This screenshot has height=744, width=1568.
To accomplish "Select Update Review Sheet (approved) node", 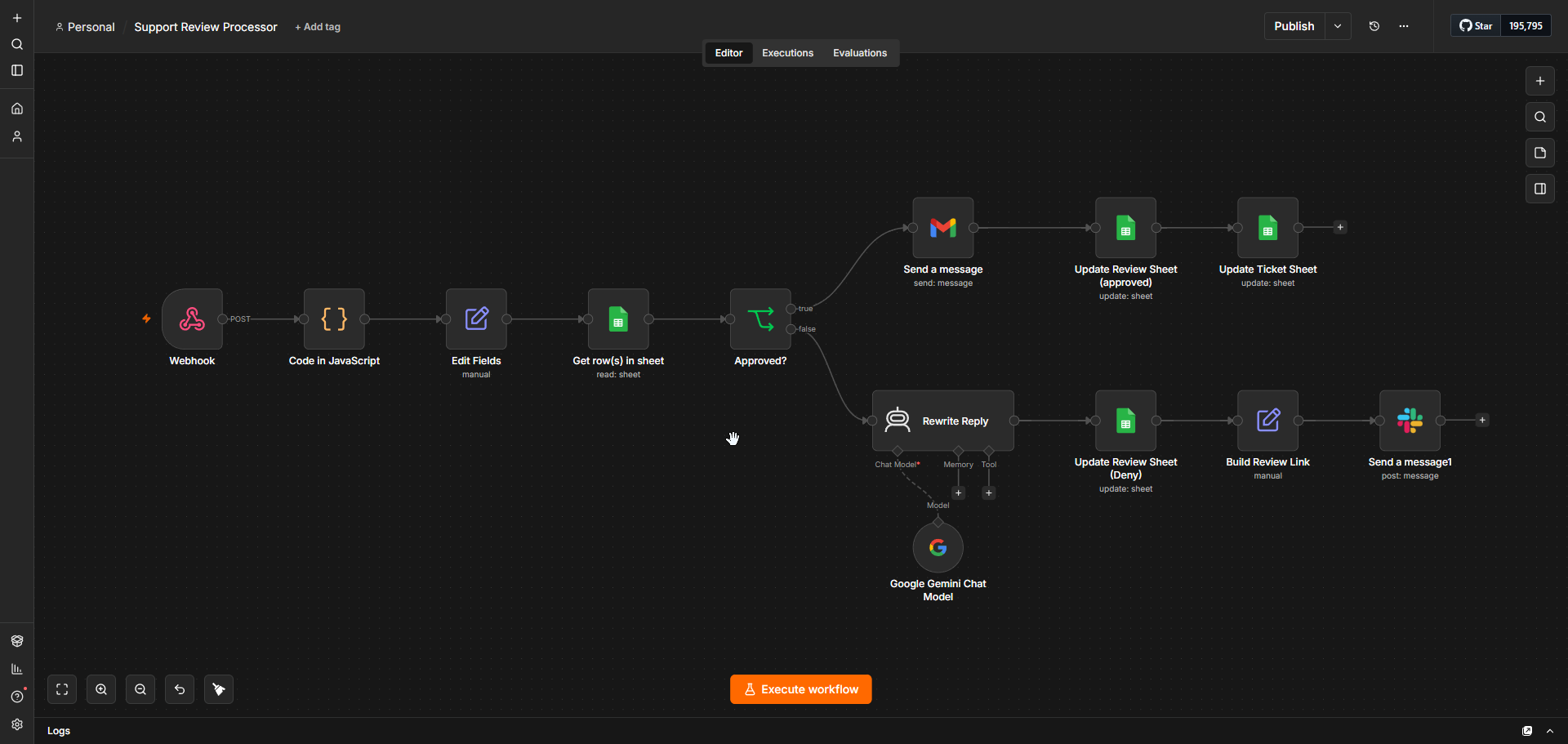I will 1126,227.
